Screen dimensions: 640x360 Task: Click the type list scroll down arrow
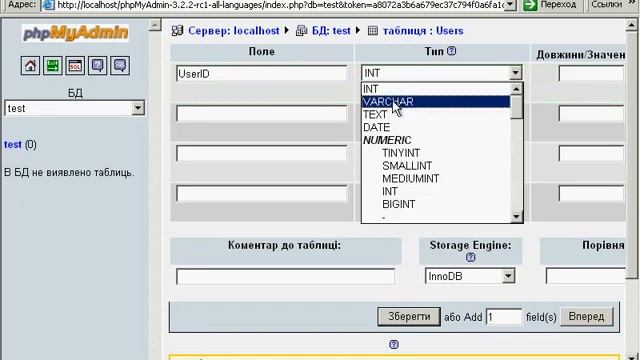516,217
